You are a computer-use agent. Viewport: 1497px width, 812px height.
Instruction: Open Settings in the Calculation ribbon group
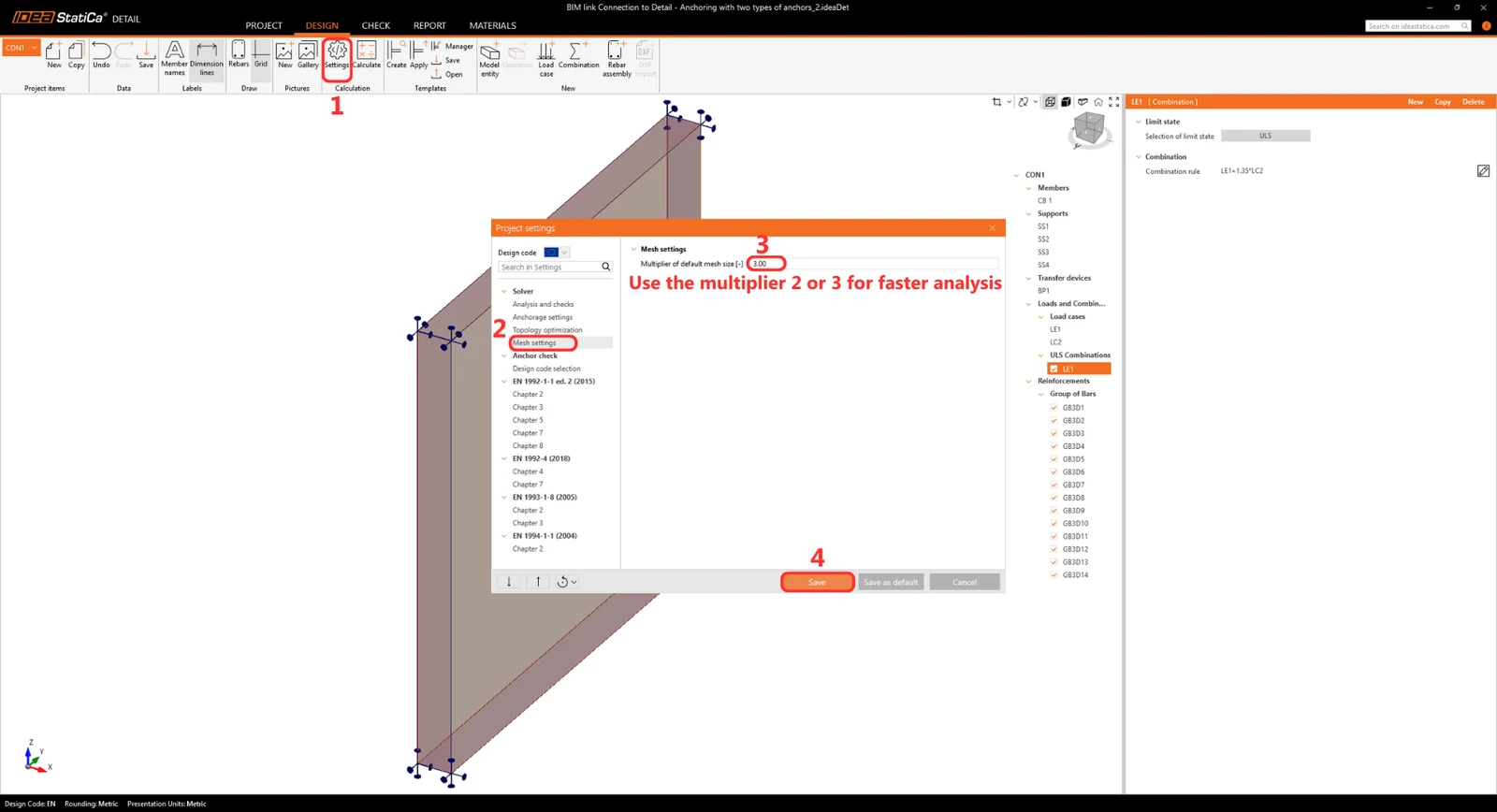337,55
